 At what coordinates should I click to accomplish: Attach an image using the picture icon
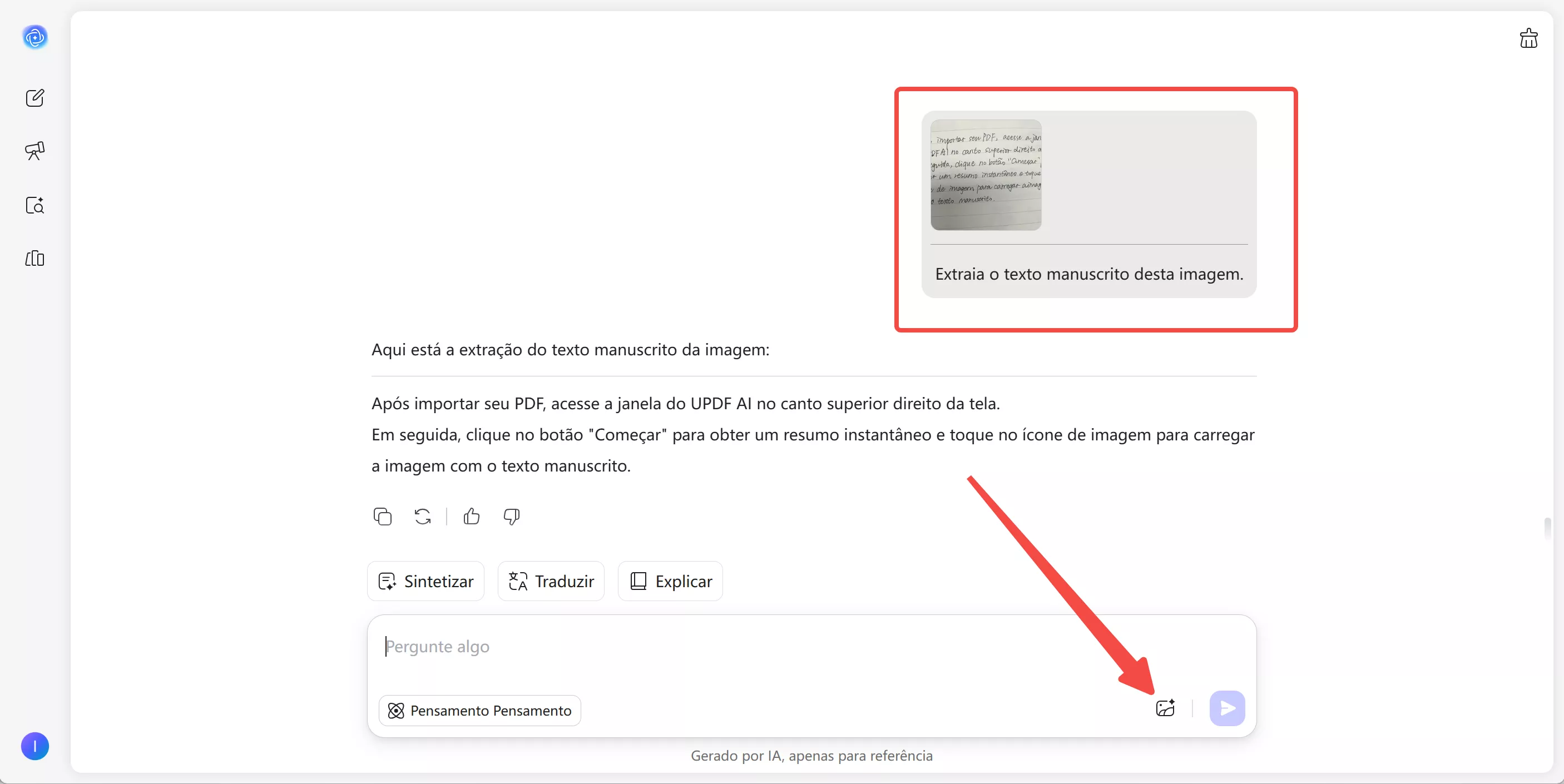(x=1166, y=707)
